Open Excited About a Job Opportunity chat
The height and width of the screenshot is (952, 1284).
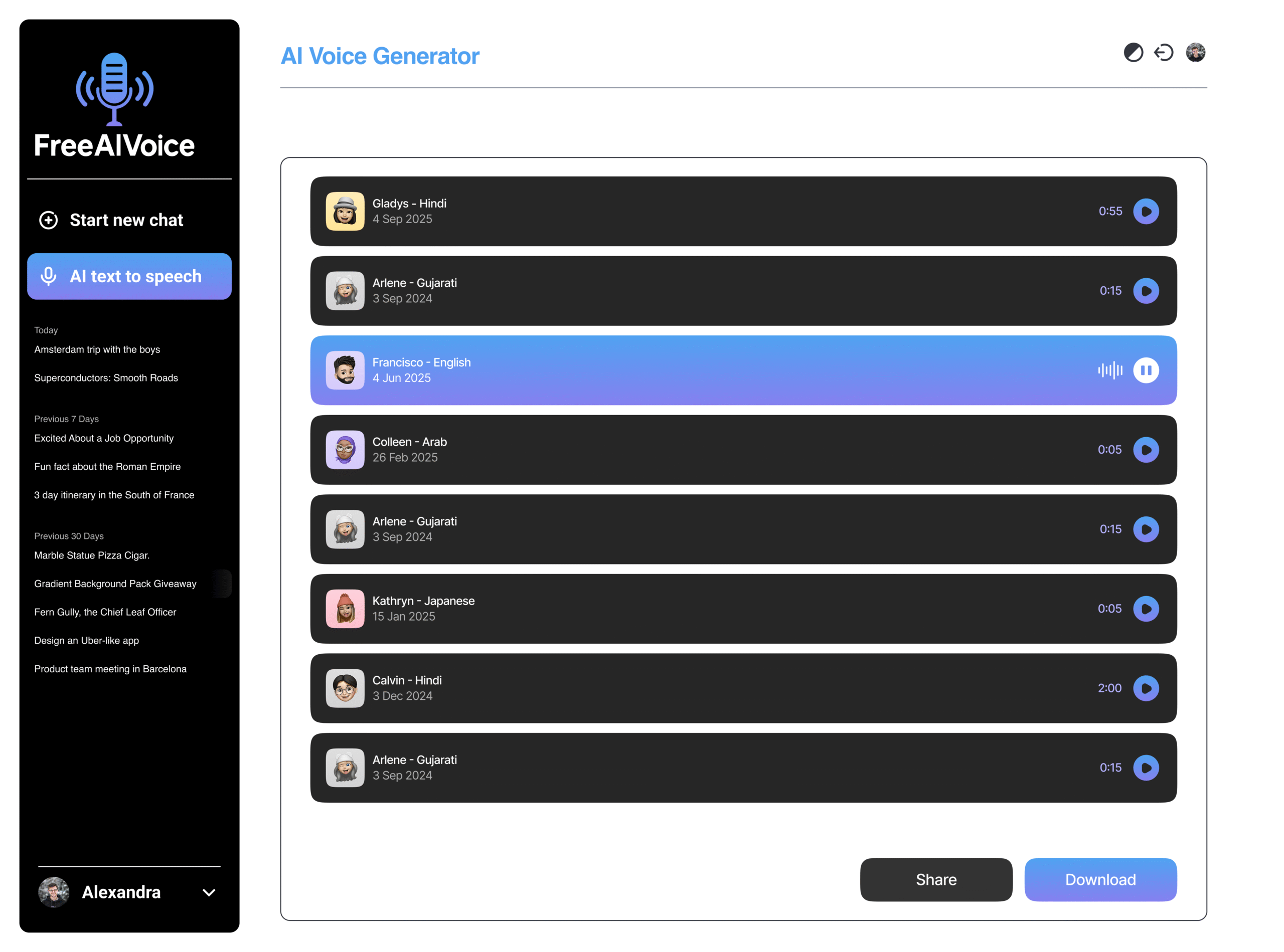point(104,438)
